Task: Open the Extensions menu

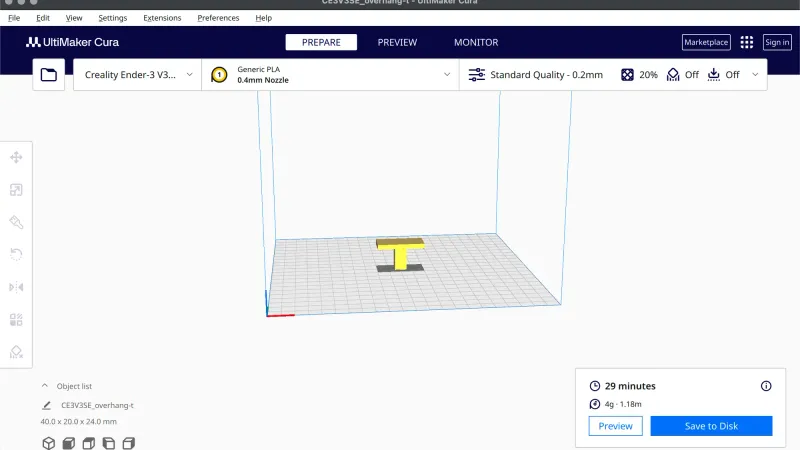Action: click(x=162, y=18)
